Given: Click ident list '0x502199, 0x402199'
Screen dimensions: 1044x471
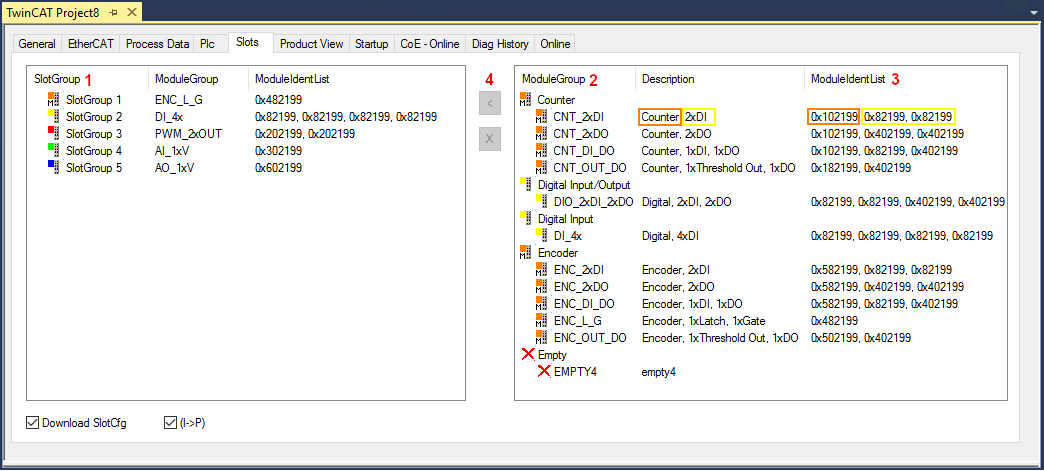Looking at the screenshot, I should [861, 338].
